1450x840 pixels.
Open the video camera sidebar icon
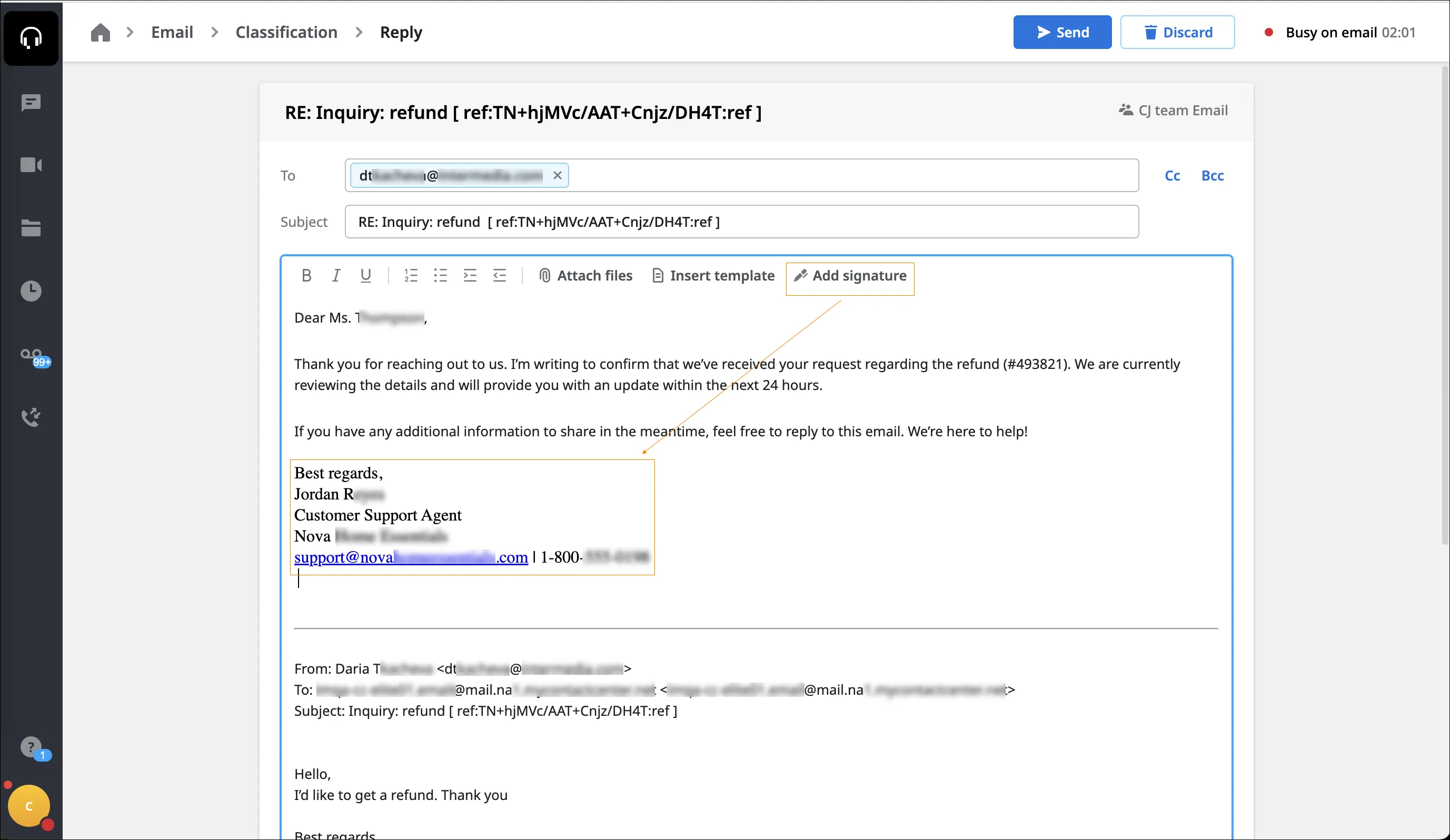click(x=31, y=165)
